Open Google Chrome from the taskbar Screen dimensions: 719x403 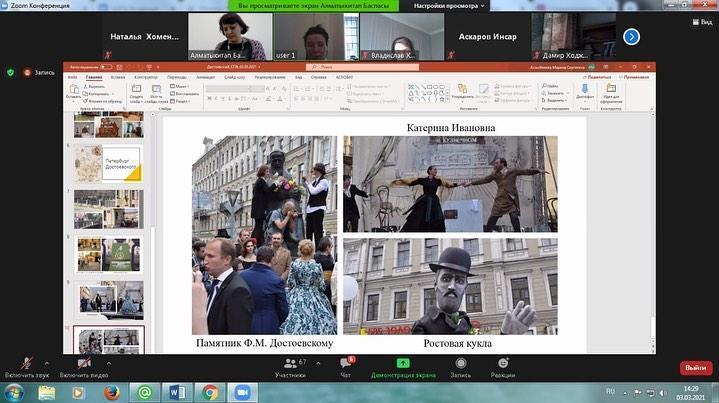[x=209, y=392]
